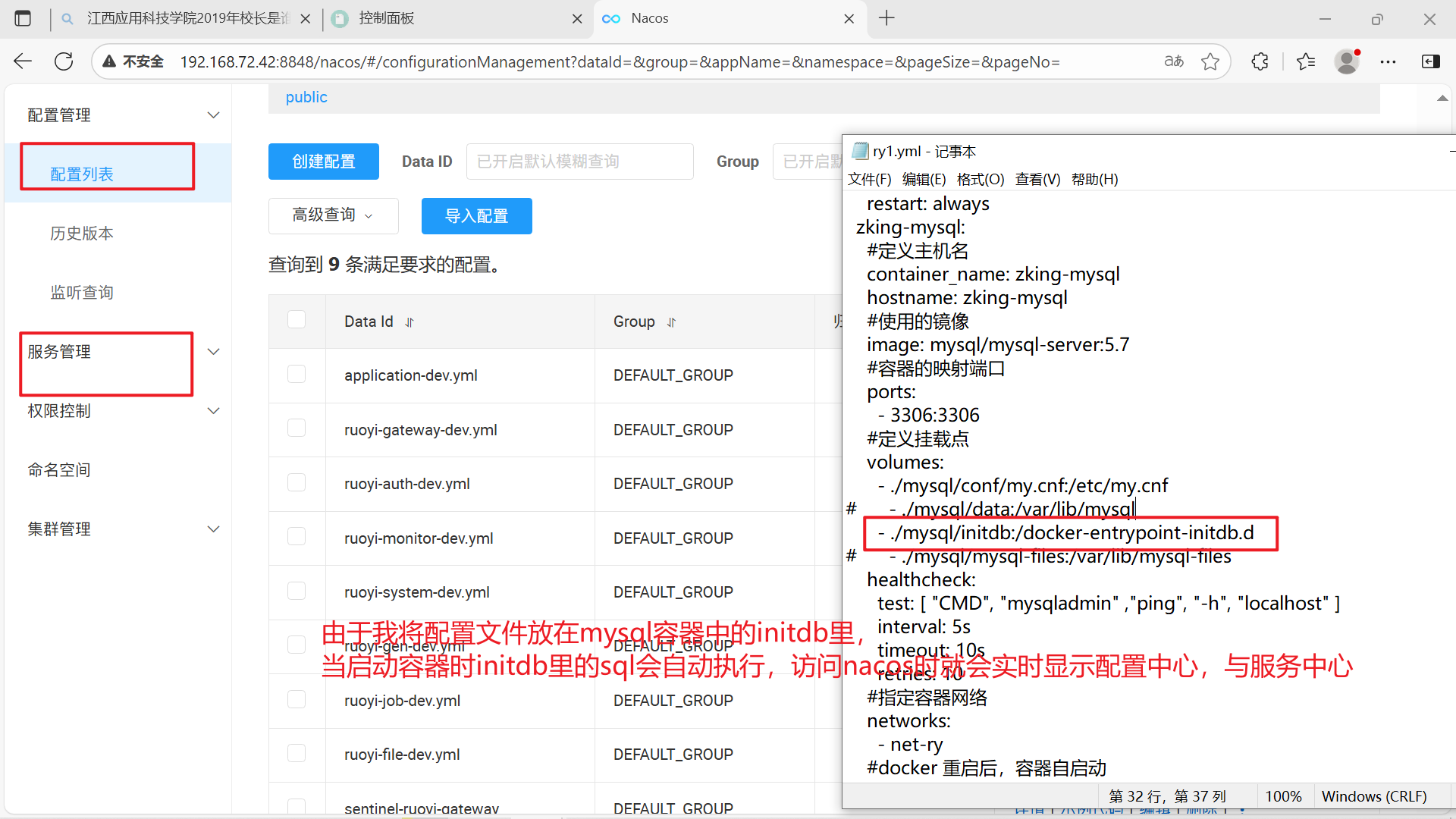Screen dimensions: 1456x819
Task: Sort the table by the Data Id sort icon
Action: (409, 322)
